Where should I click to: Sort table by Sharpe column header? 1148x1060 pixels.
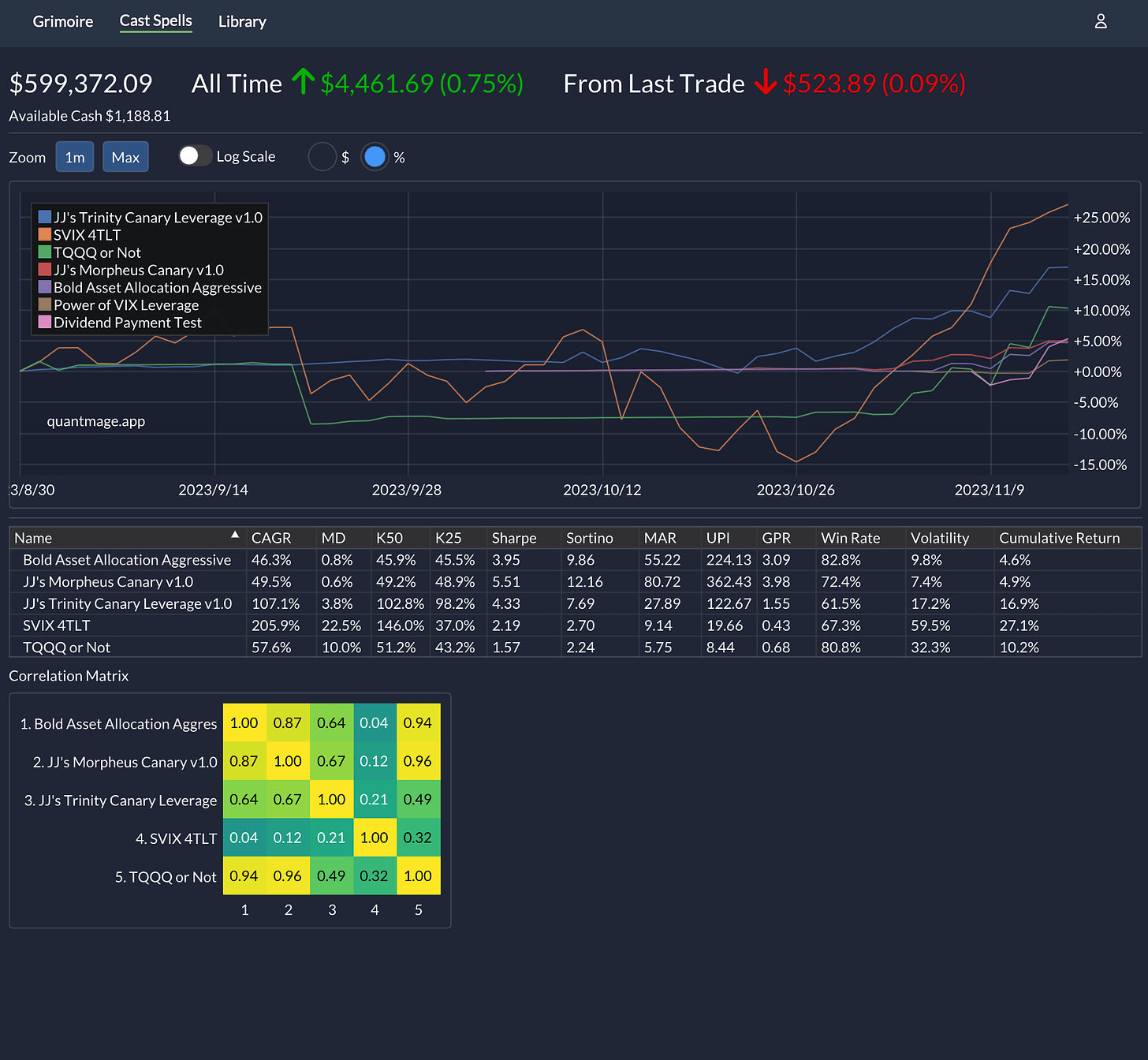point(514,538)
